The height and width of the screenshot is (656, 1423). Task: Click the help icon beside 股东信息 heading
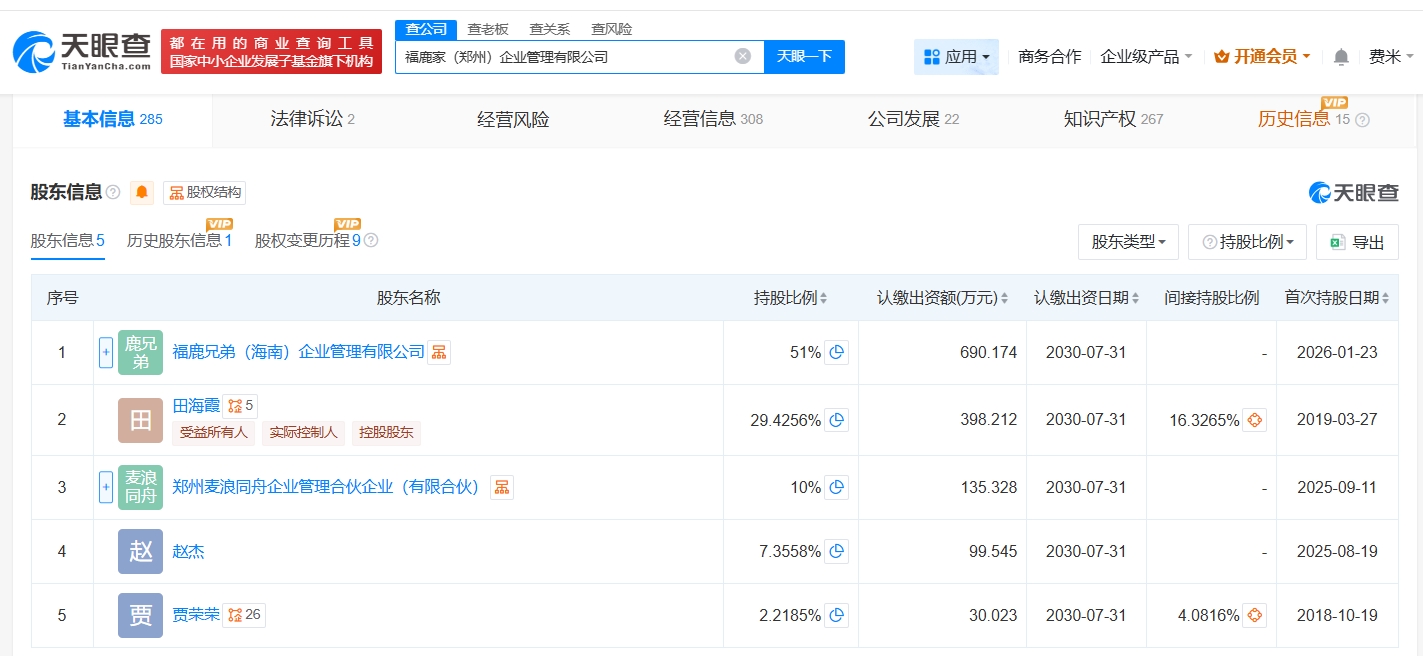[x=113, y=193]
